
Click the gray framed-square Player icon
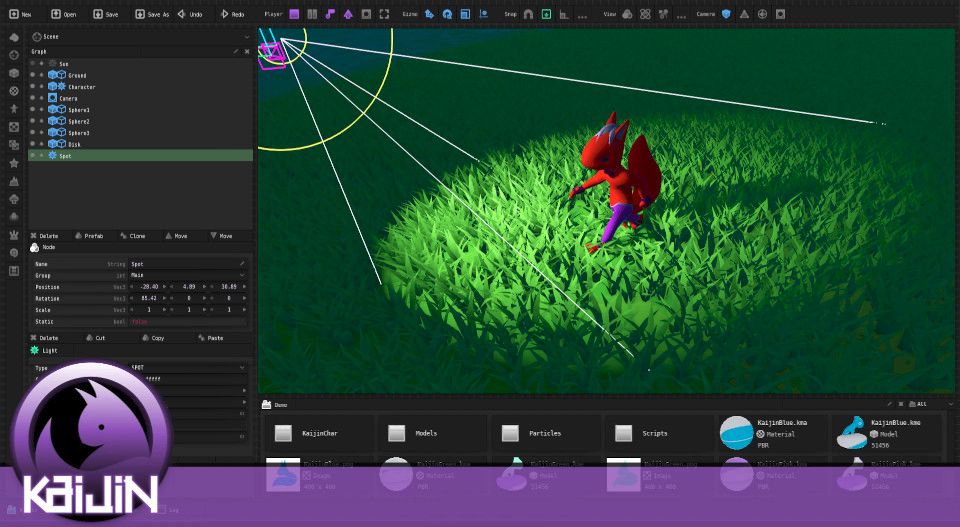366,13
